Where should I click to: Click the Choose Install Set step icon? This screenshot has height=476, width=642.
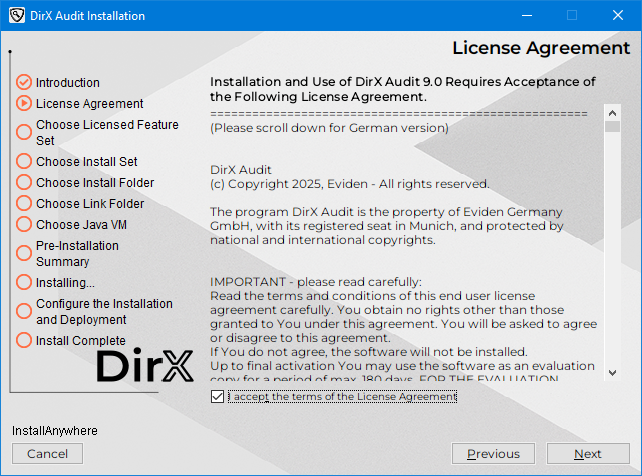pyautogui.click(x=24, y=161)
